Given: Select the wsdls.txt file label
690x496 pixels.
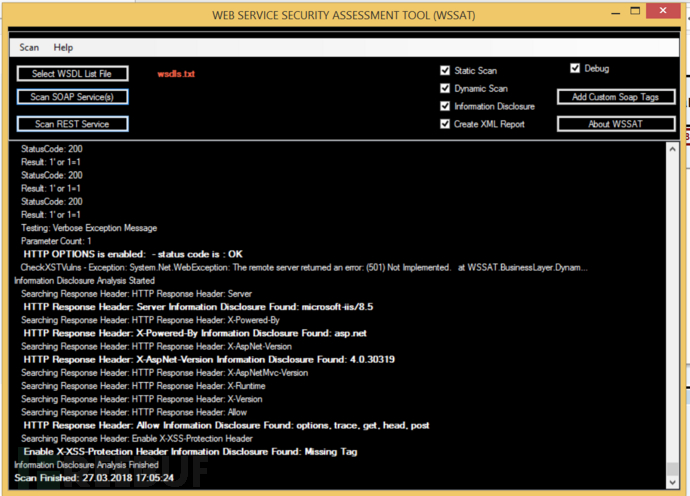Looking at the screenshot, I should (x=176, y=74).
